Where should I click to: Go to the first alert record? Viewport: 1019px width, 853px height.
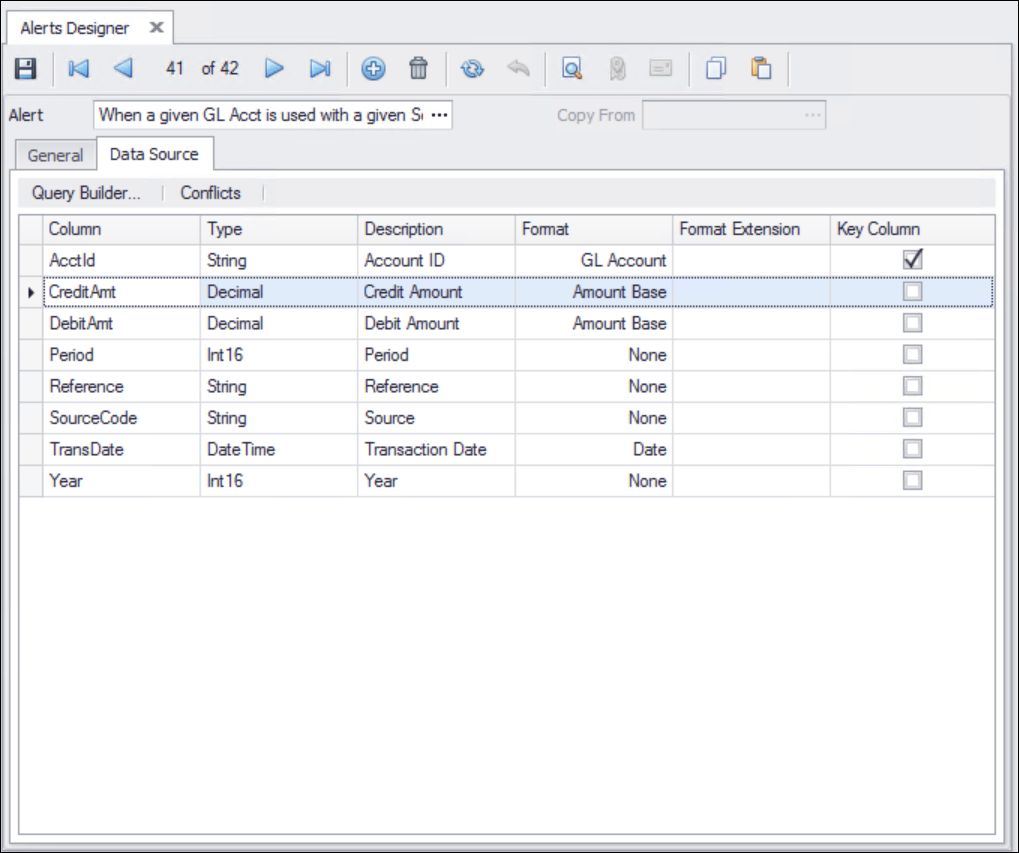coord(78,69)
